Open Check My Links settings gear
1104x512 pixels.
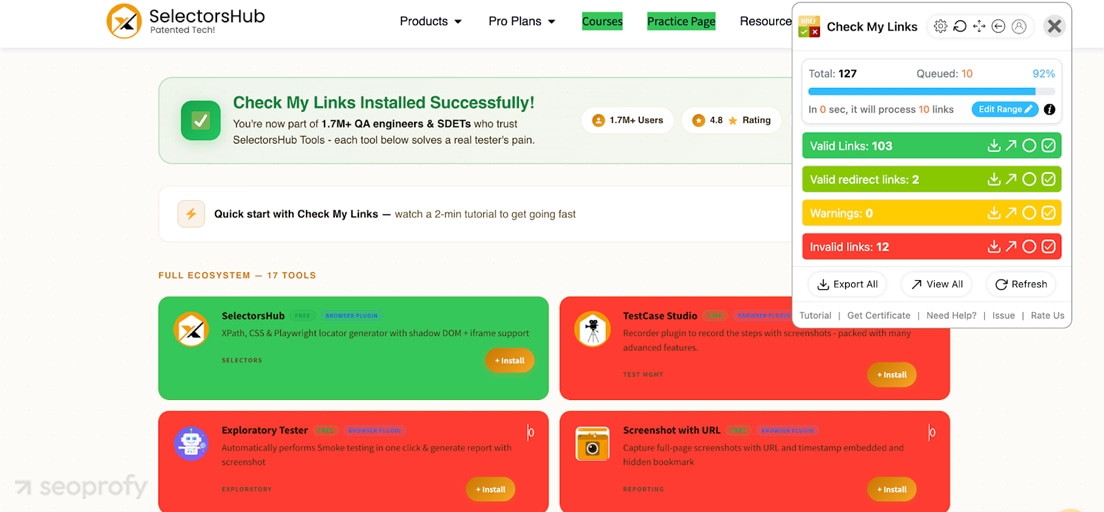click(x=940, y=27)
